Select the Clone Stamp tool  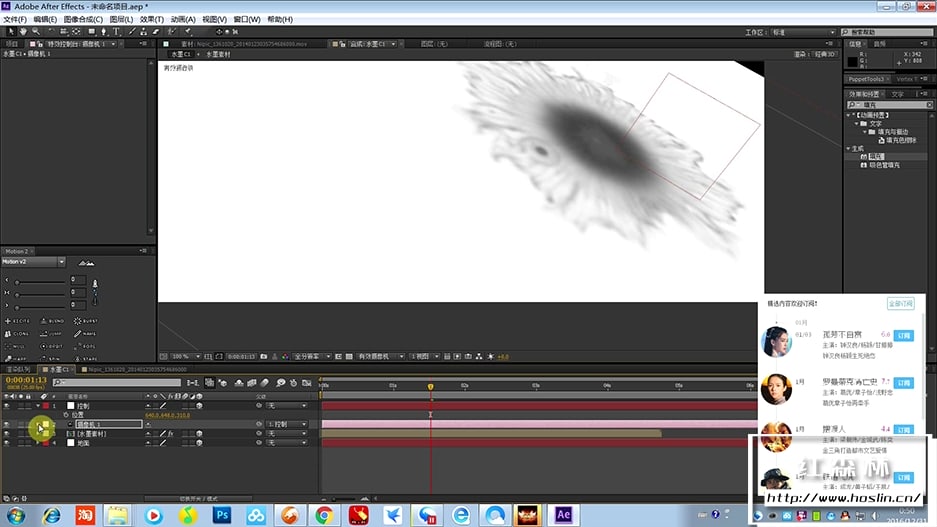[x=143, y=32]
